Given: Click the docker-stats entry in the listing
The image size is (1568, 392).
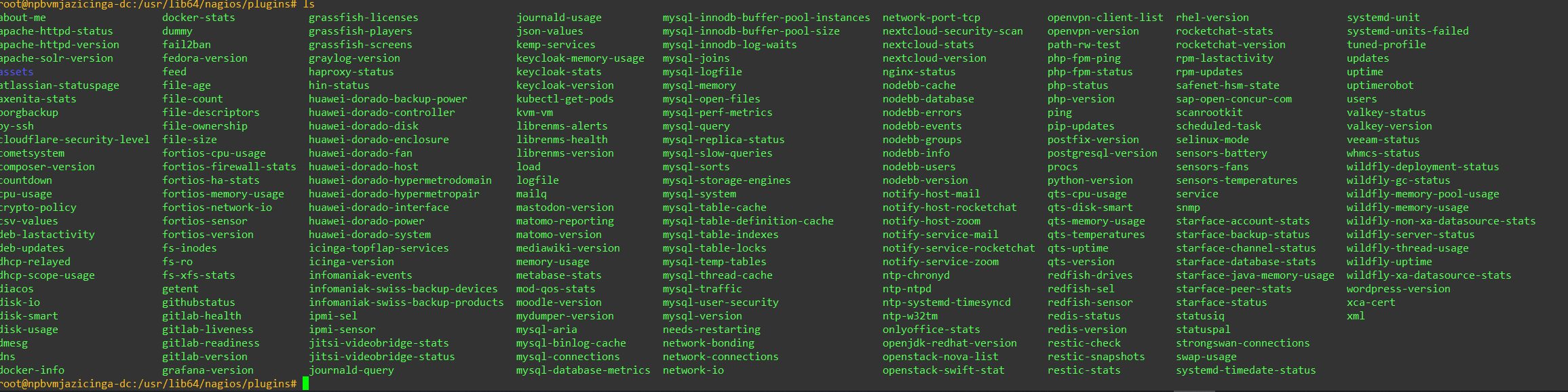Looking at the screenshot, I should tap(199, 18).
